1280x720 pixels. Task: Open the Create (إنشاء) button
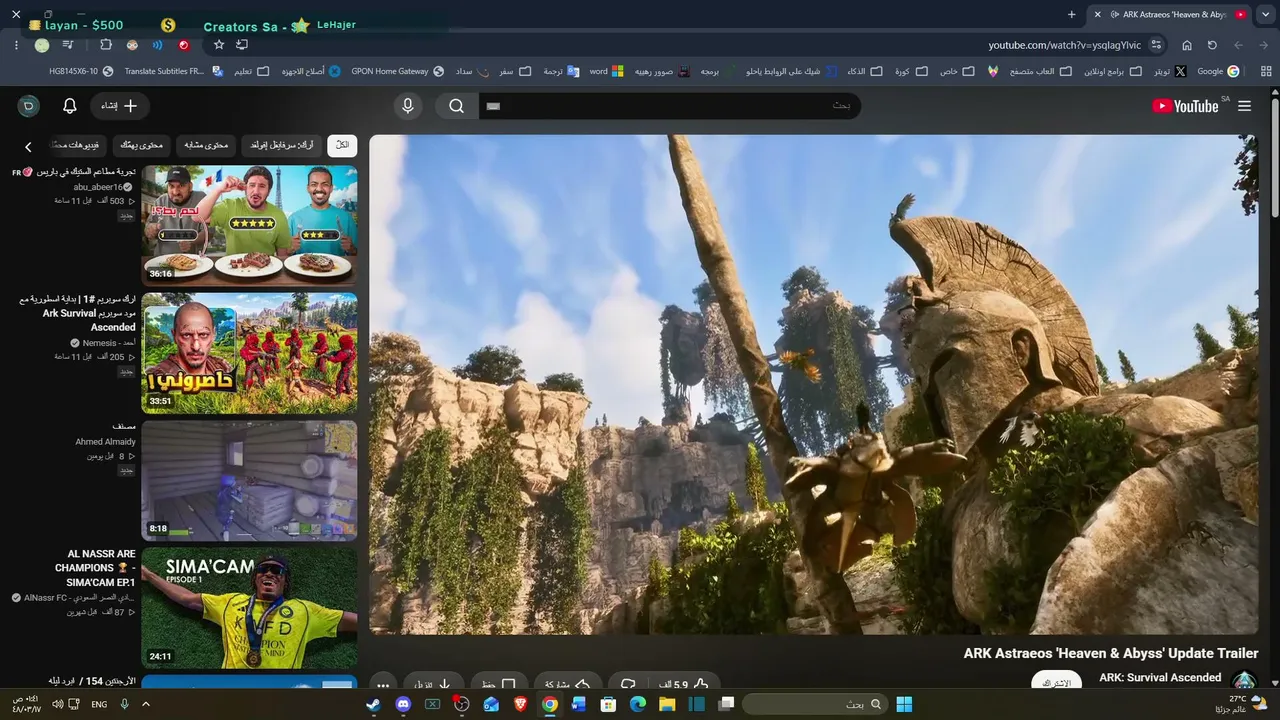tap(120, 106)
